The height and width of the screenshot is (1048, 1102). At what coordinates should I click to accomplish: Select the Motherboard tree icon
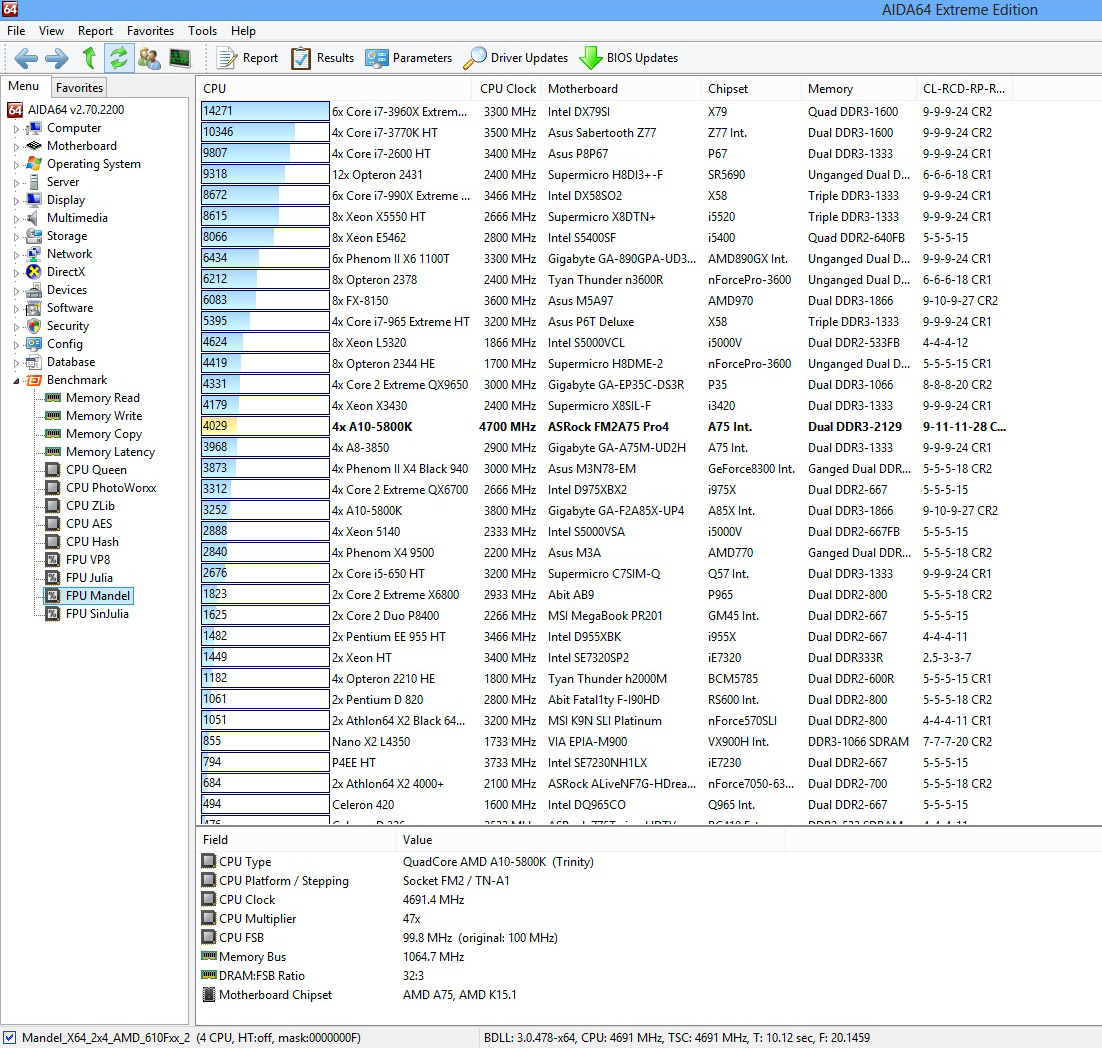pyautogui.click(x=33, y=145)
